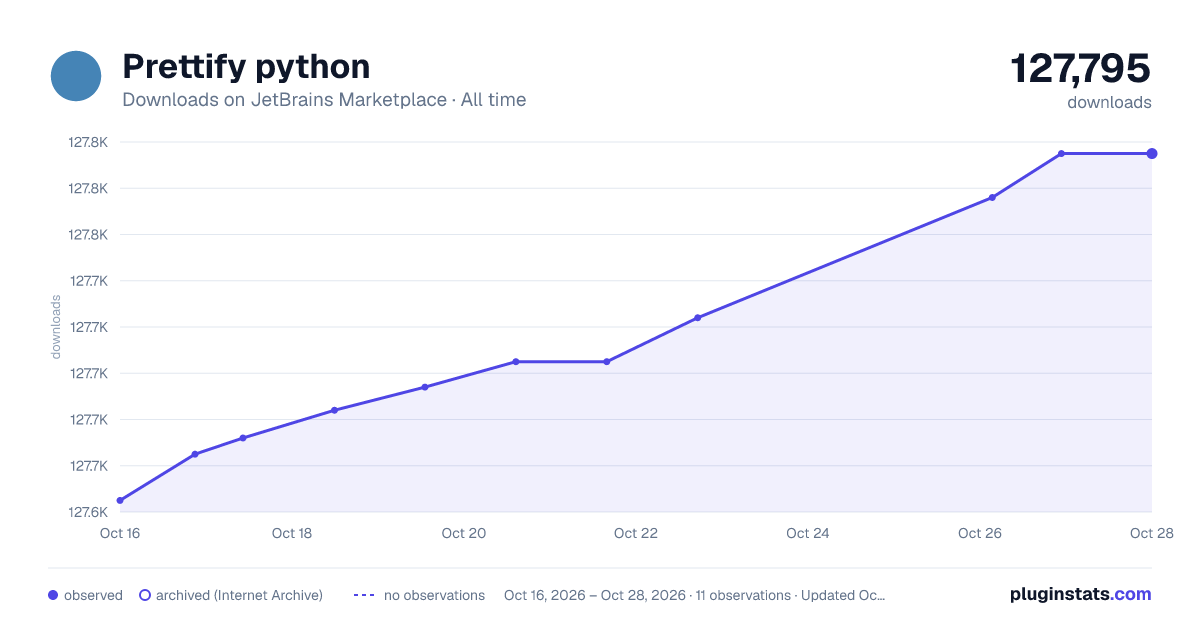This screenshot has width=1200, height=630.
Task: Click the filled 'observed' legend dot
Action: point(53,595)
